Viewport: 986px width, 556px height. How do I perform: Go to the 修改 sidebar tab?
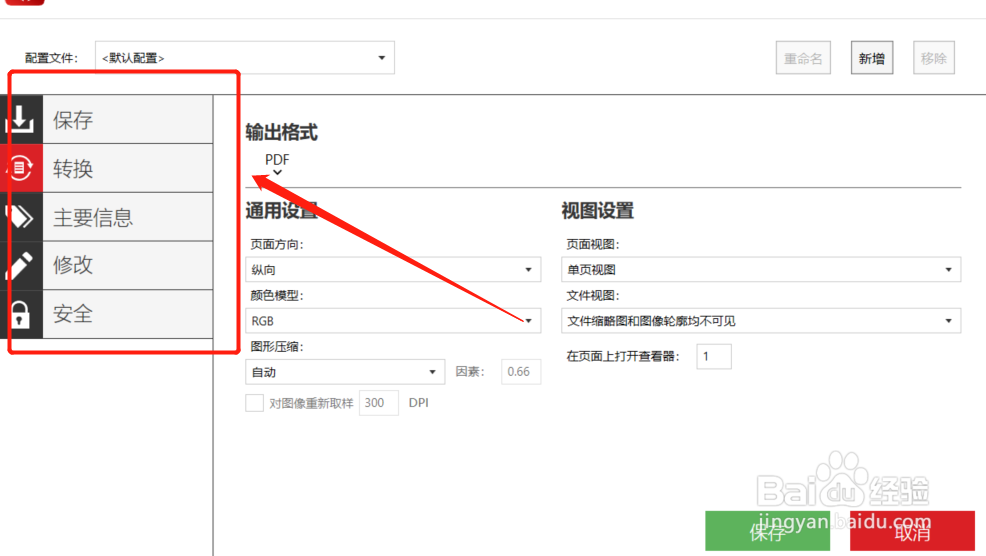point(128,265)
